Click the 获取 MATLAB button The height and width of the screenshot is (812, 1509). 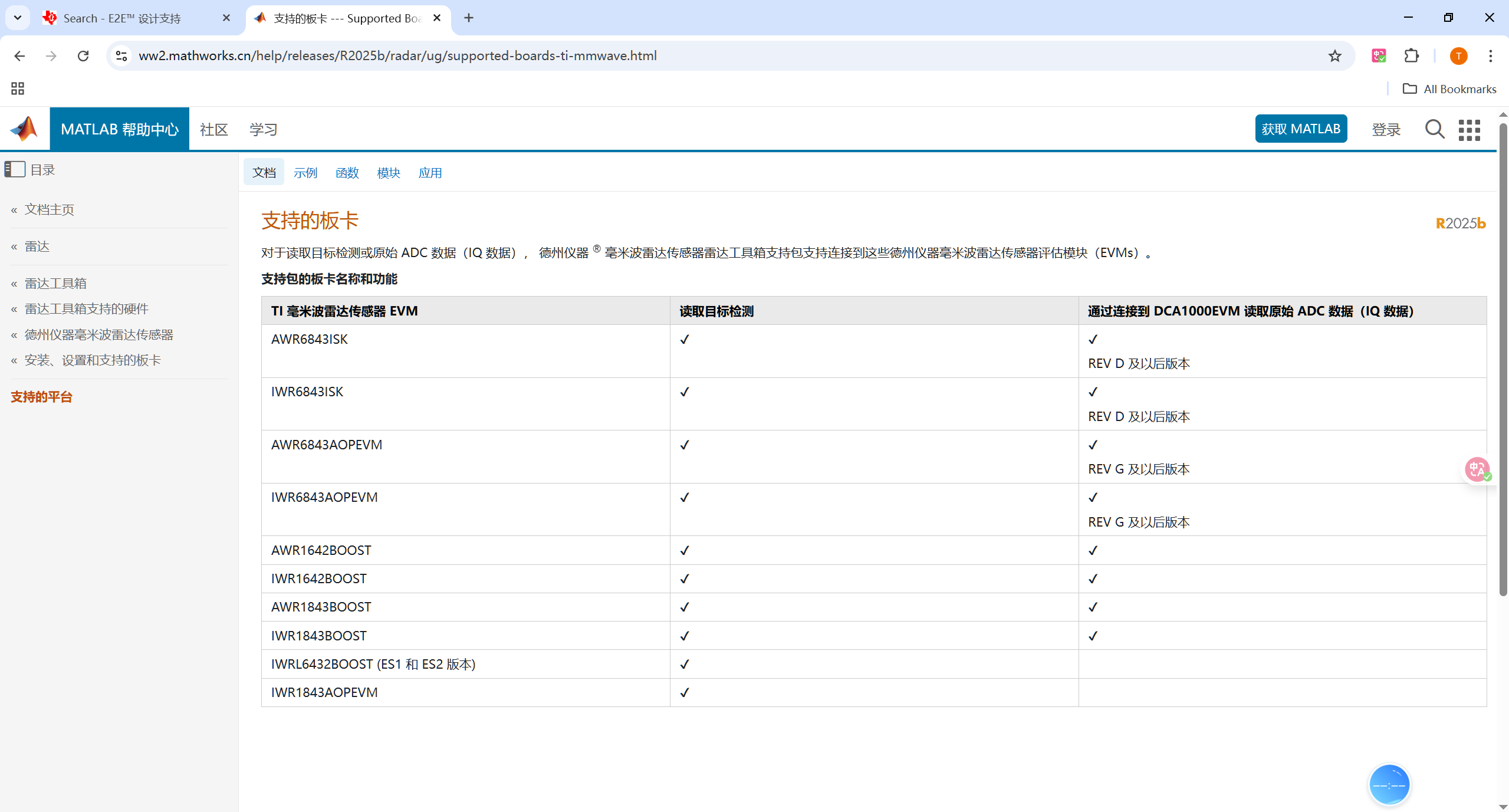1300,129
